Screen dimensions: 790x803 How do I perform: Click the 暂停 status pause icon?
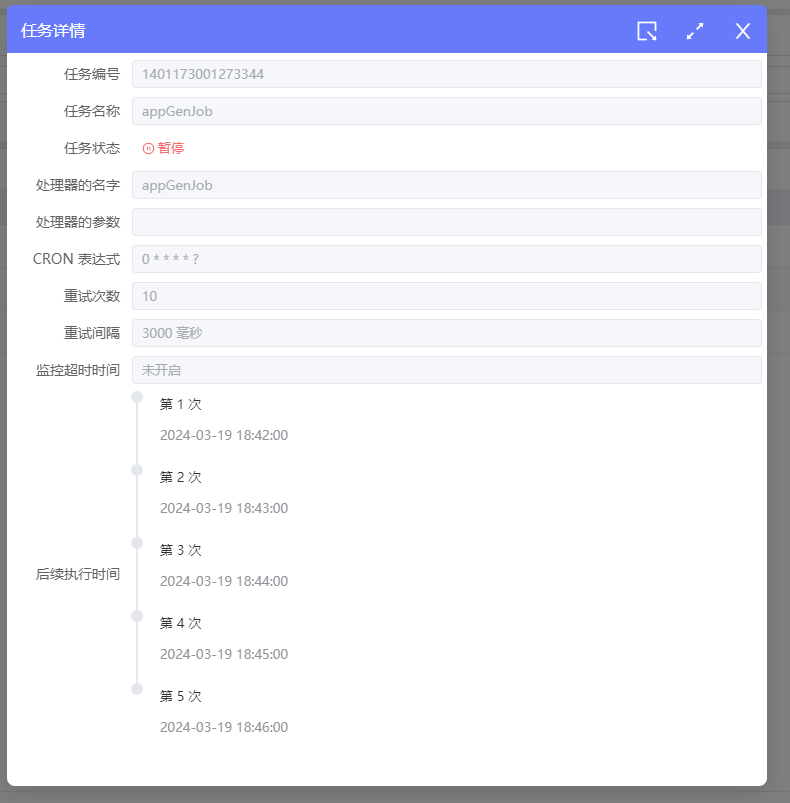tap(148, 149)
